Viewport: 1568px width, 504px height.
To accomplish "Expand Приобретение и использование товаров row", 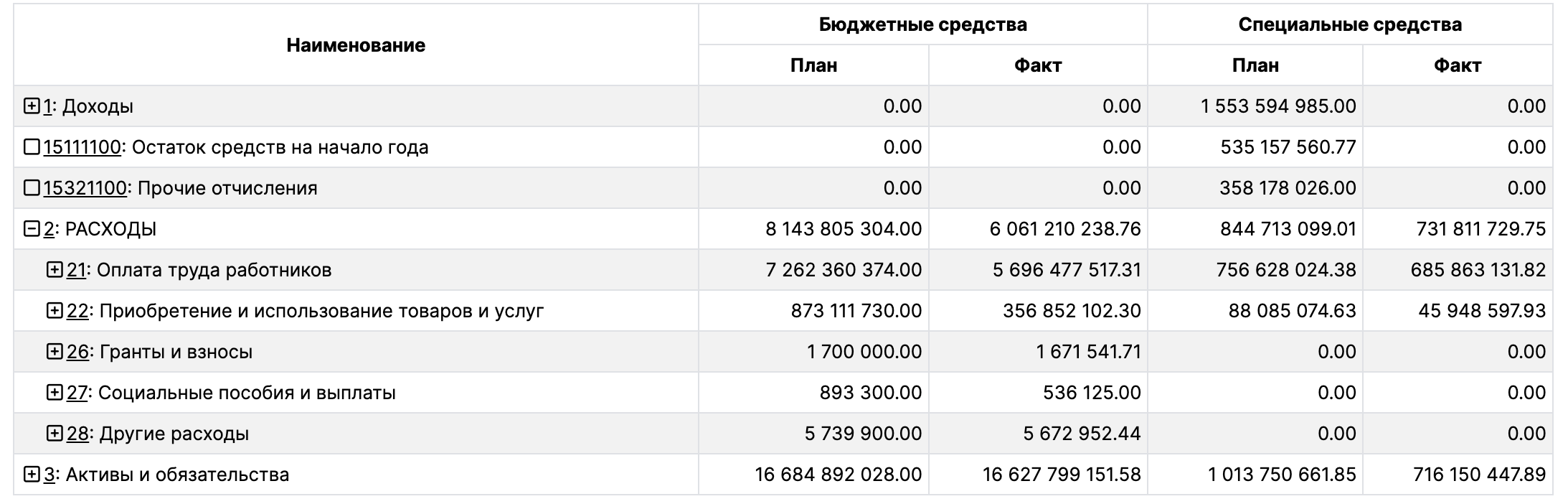I will 55,311.
